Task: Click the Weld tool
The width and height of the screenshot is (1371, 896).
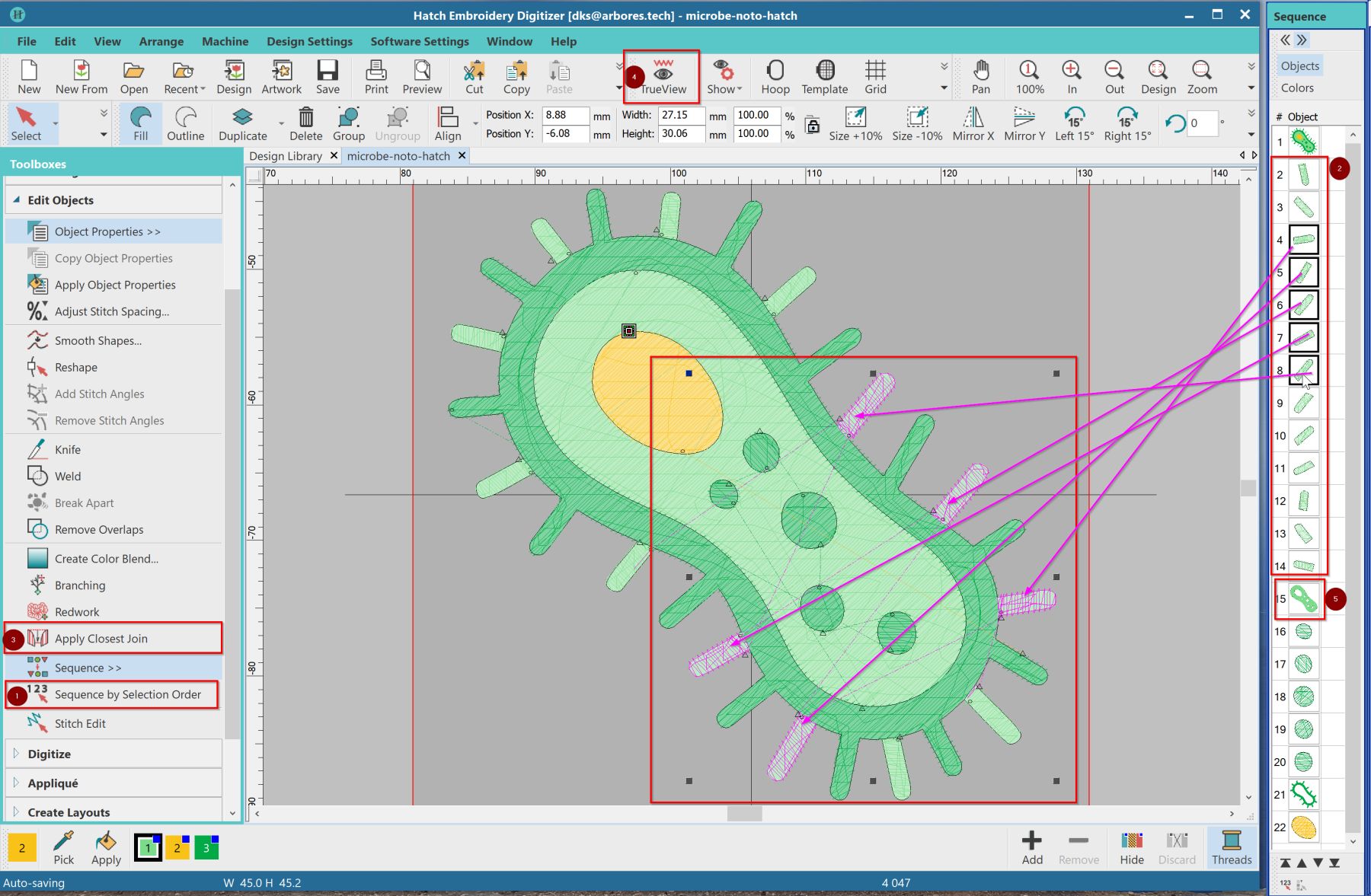Action: tap(67, 477)
